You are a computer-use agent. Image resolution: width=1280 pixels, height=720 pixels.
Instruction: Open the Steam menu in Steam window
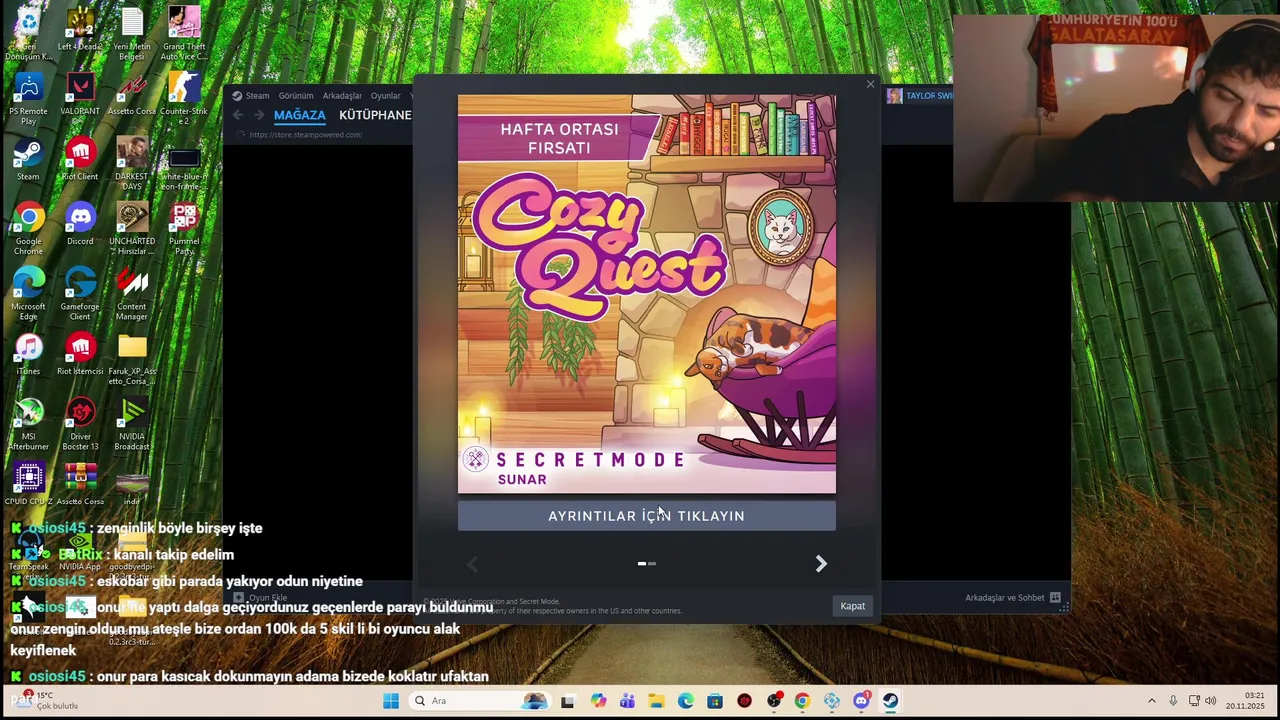[257, 96]
